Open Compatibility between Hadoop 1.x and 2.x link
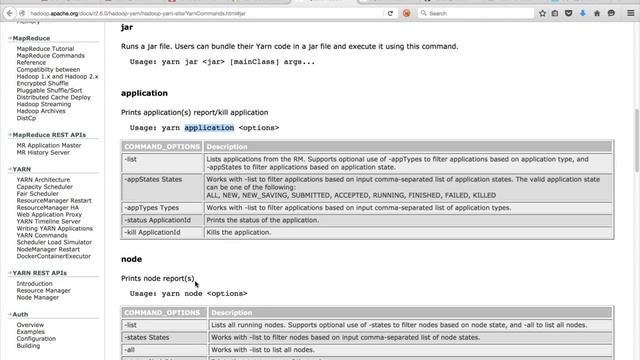The width and height of the screenshot is (640, 360). pos(57,73)
